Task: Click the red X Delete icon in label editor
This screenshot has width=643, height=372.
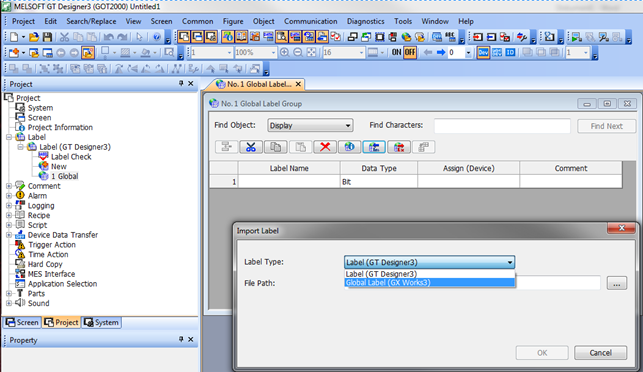Action: pos(325,147)
